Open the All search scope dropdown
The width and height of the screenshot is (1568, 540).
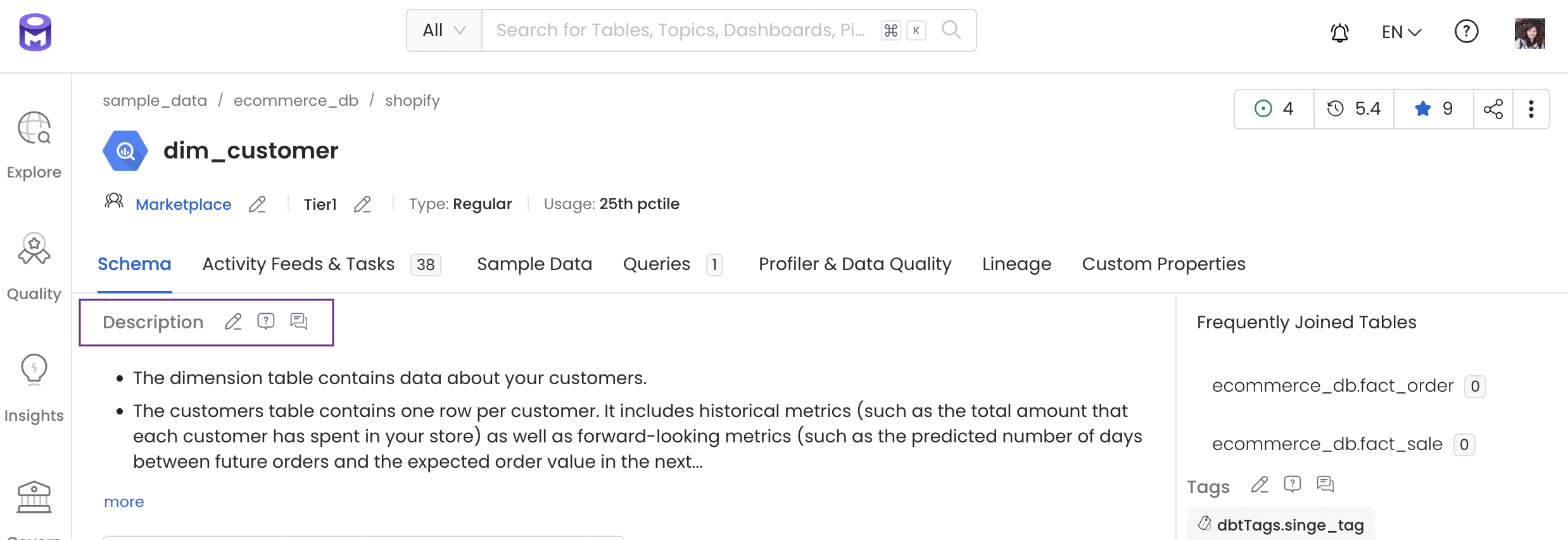point(443,30)
